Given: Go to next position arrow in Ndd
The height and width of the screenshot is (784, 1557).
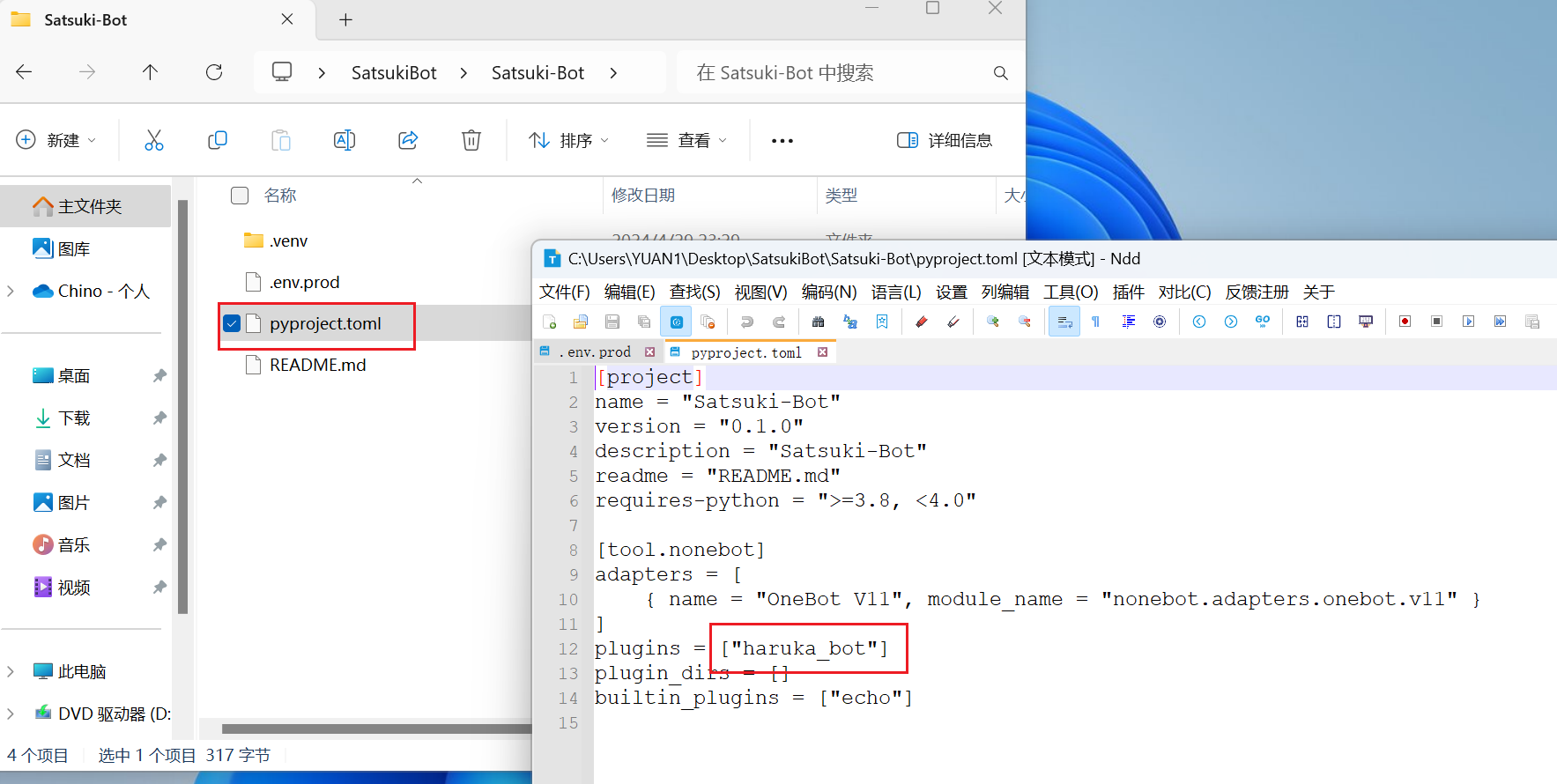Looking at the screenshot, I should point(1231,322).
